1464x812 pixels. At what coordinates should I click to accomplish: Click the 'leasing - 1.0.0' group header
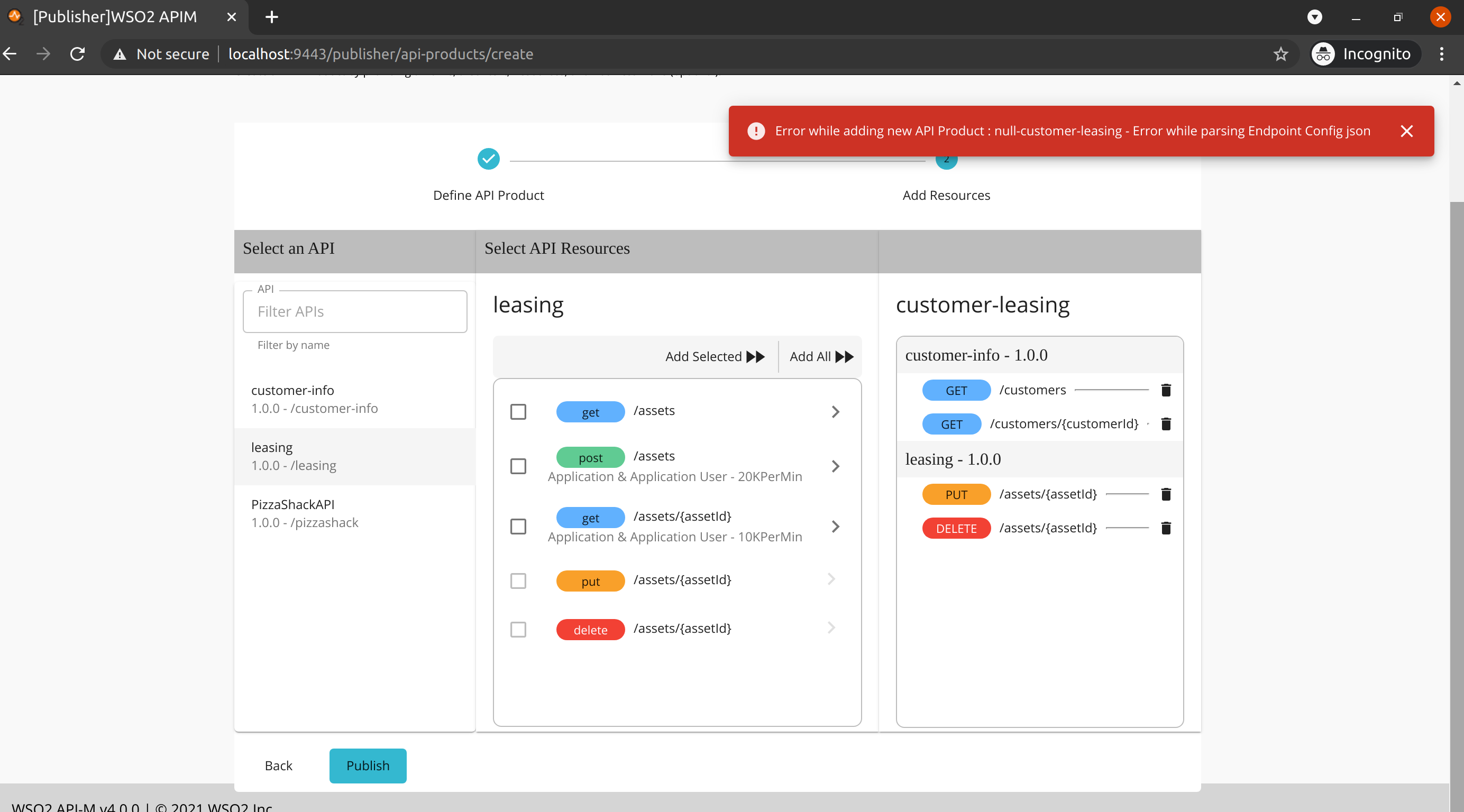pos(1039,459)
